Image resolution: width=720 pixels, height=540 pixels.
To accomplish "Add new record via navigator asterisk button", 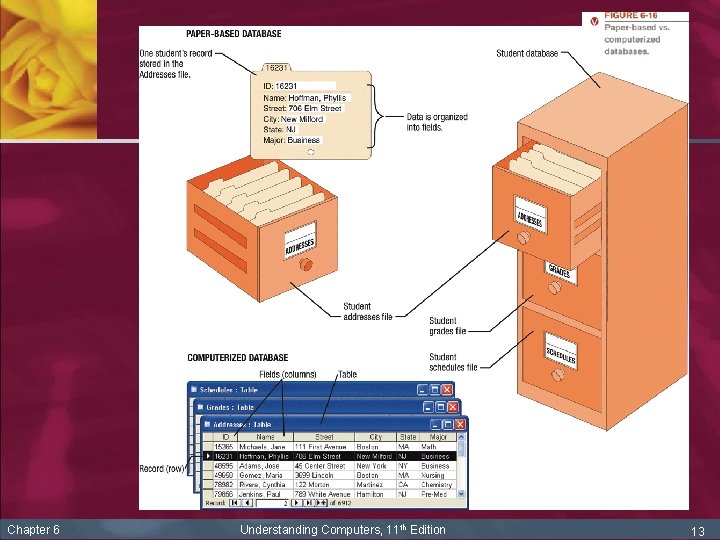I will pos(321,503).
